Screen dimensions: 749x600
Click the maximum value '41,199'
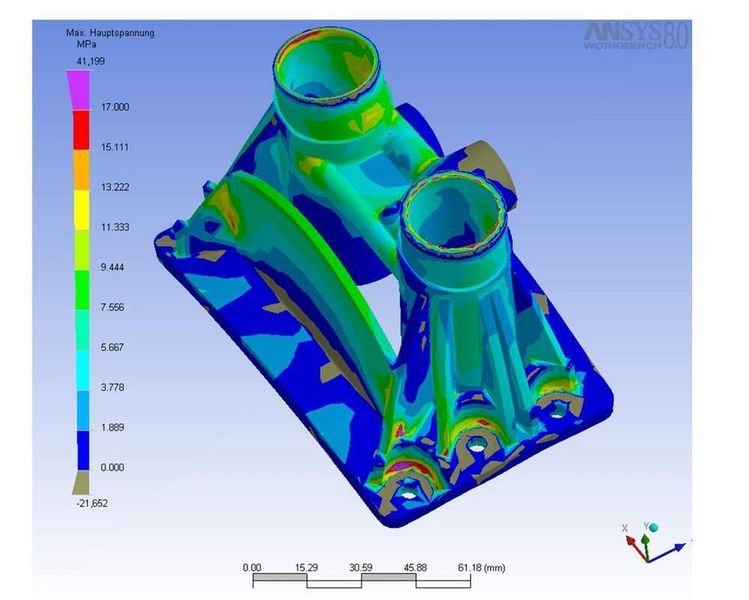91,61
